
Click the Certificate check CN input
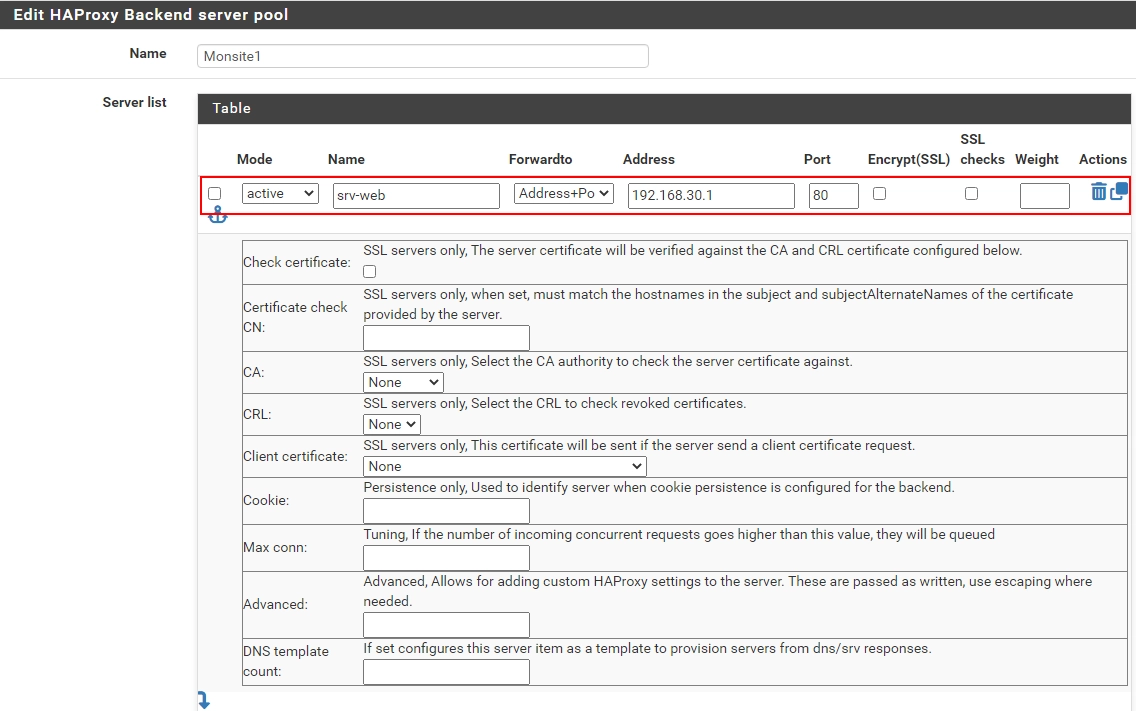pyautogui.click(x=446, y=338)
